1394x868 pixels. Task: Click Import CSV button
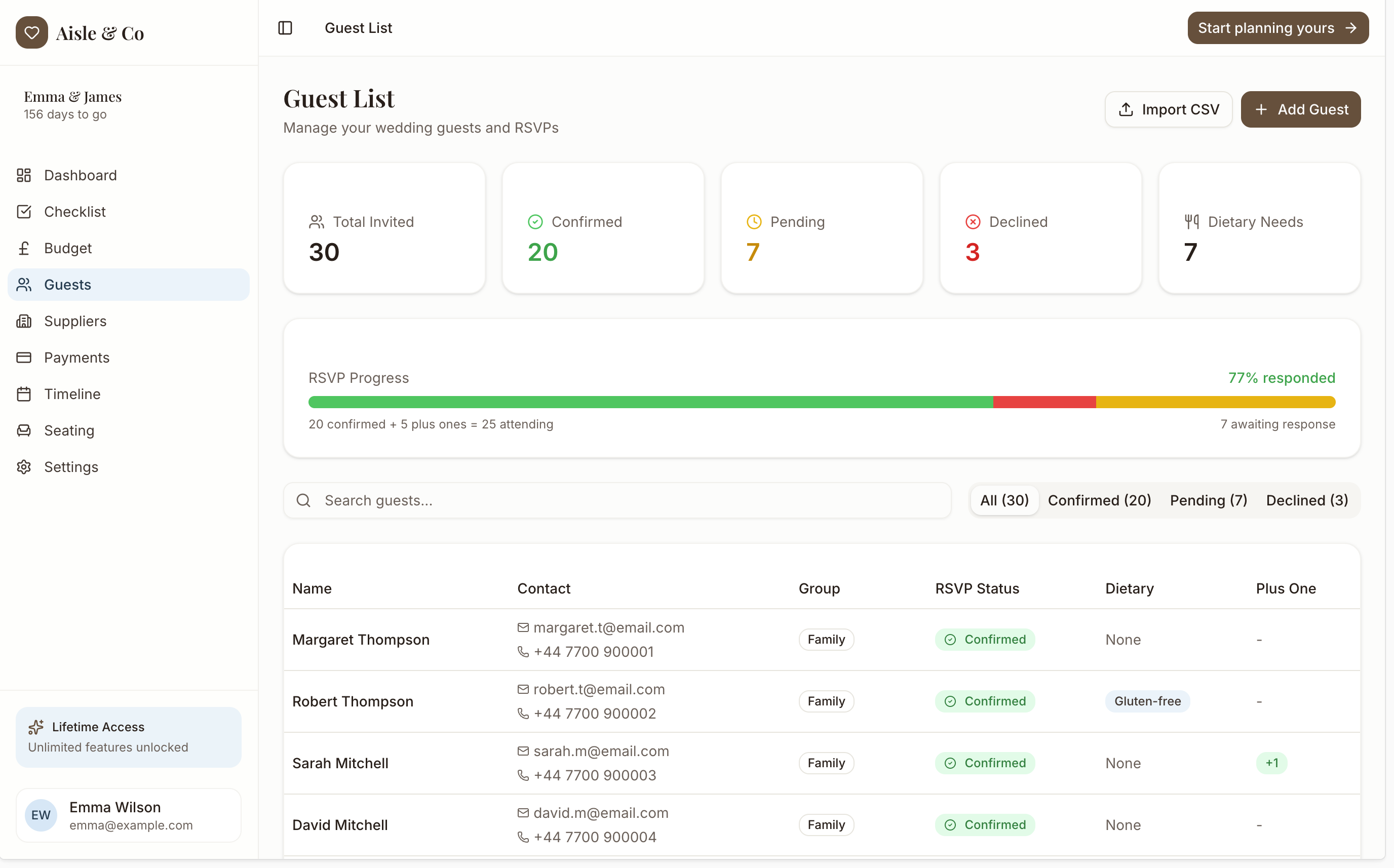1168,109
